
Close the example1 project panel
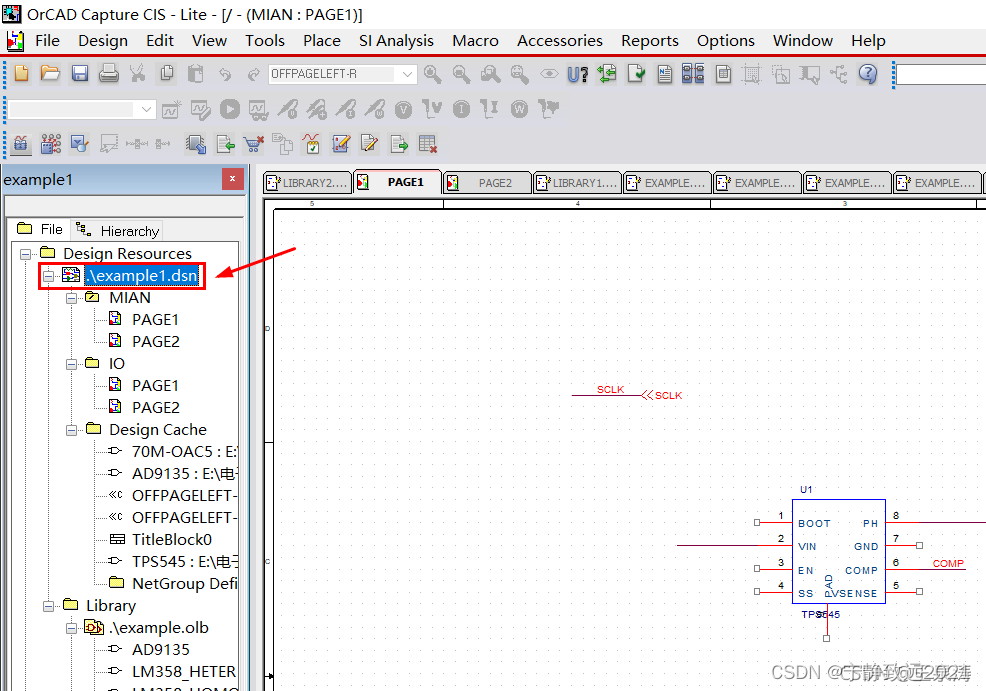tap(232, 180)
